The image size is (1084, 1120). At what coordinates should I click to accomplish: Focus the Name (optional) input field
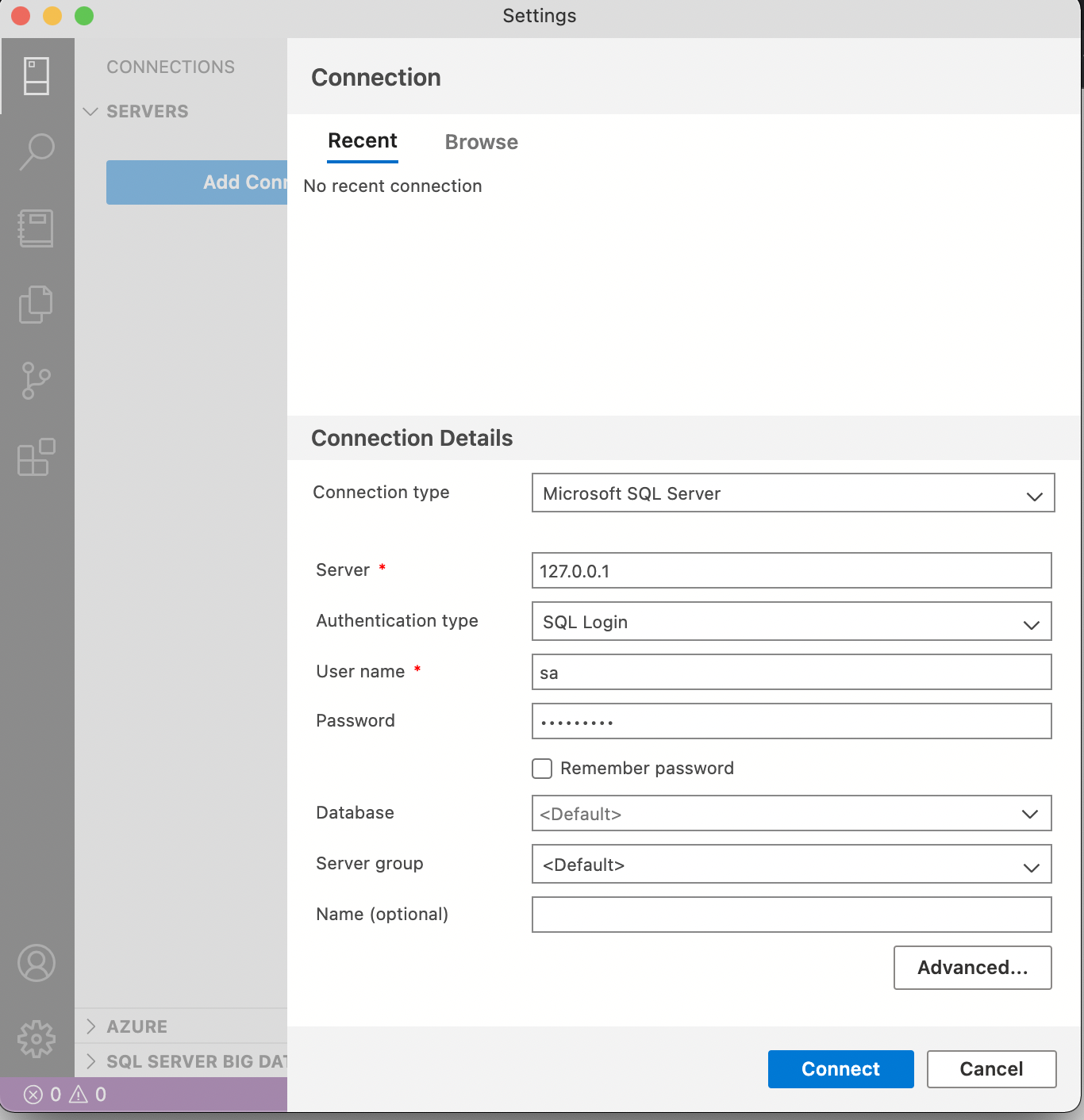[x=792, y=915]
